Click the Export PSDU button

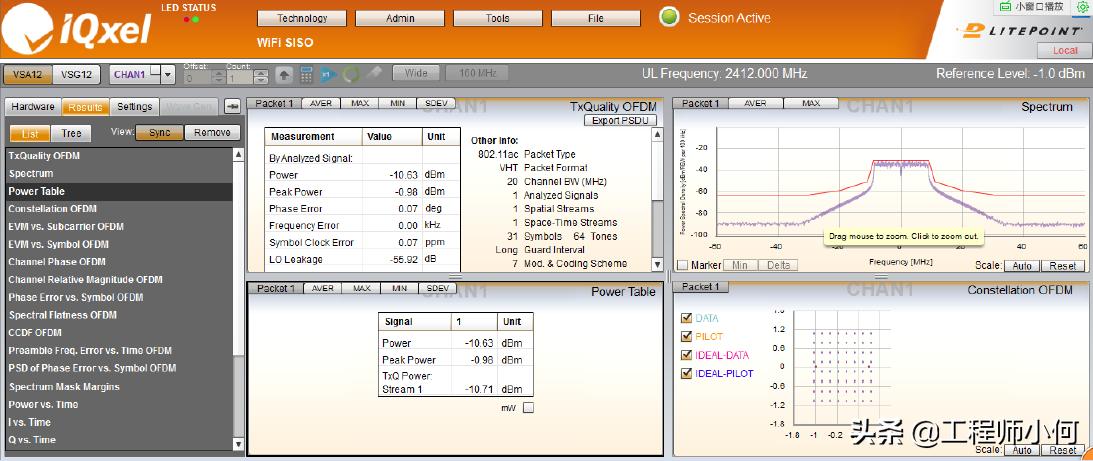[620, 121]
